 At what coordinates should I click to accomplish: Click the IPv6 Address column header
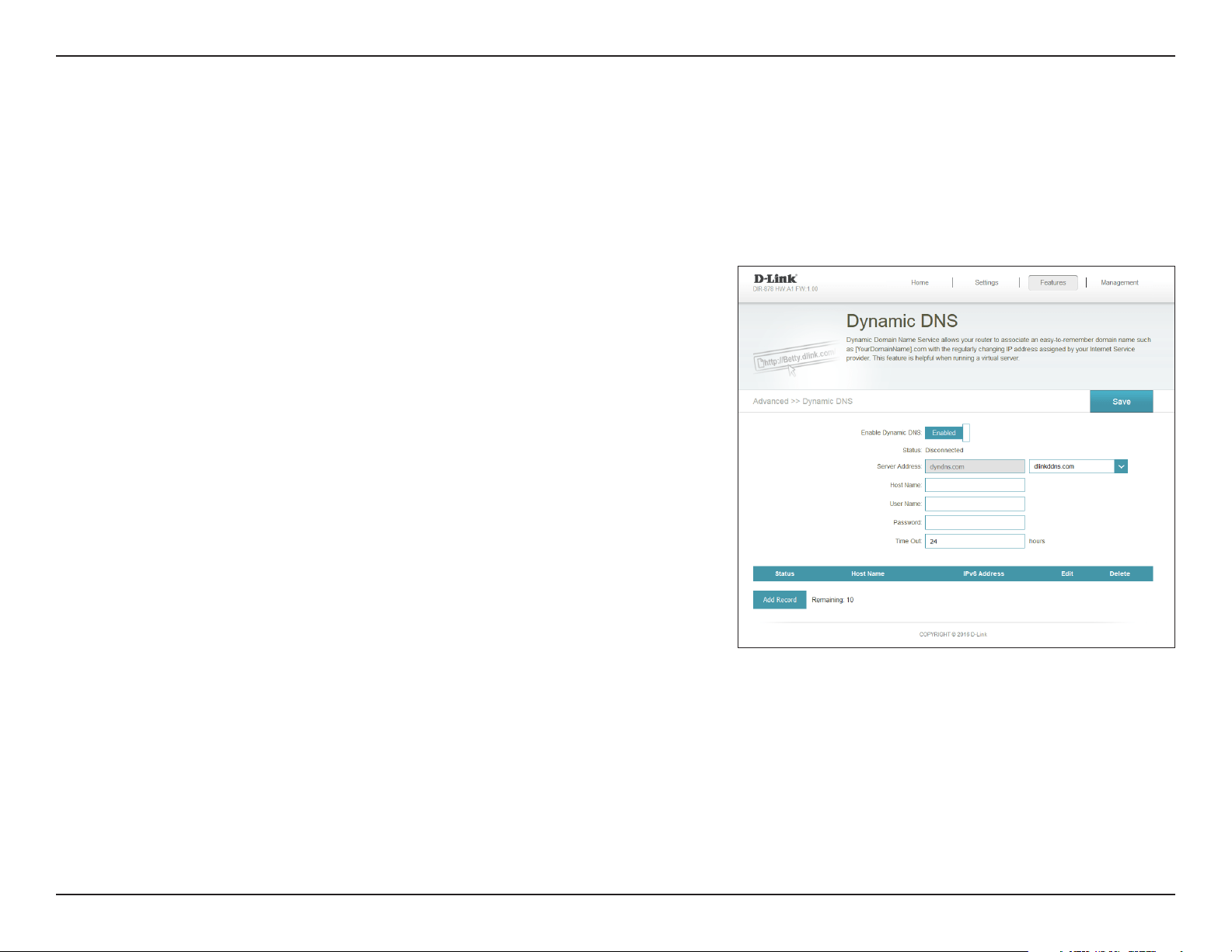983,574
